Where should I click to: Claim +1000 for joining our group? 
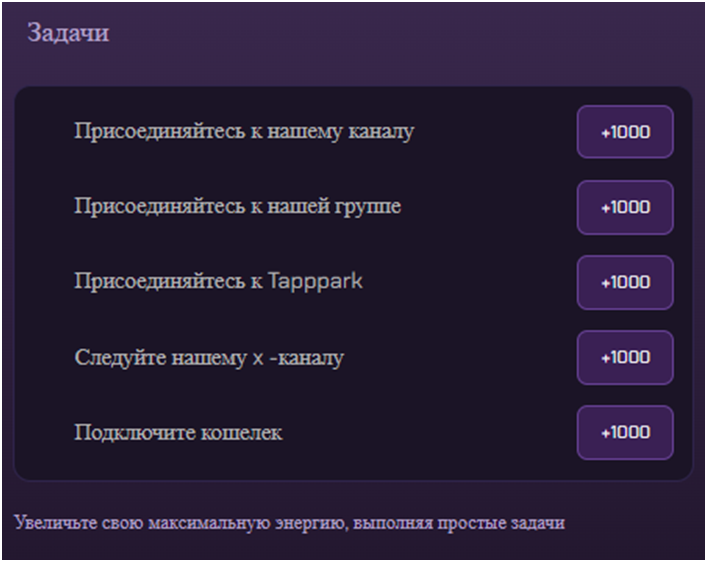tap(625, 207)
